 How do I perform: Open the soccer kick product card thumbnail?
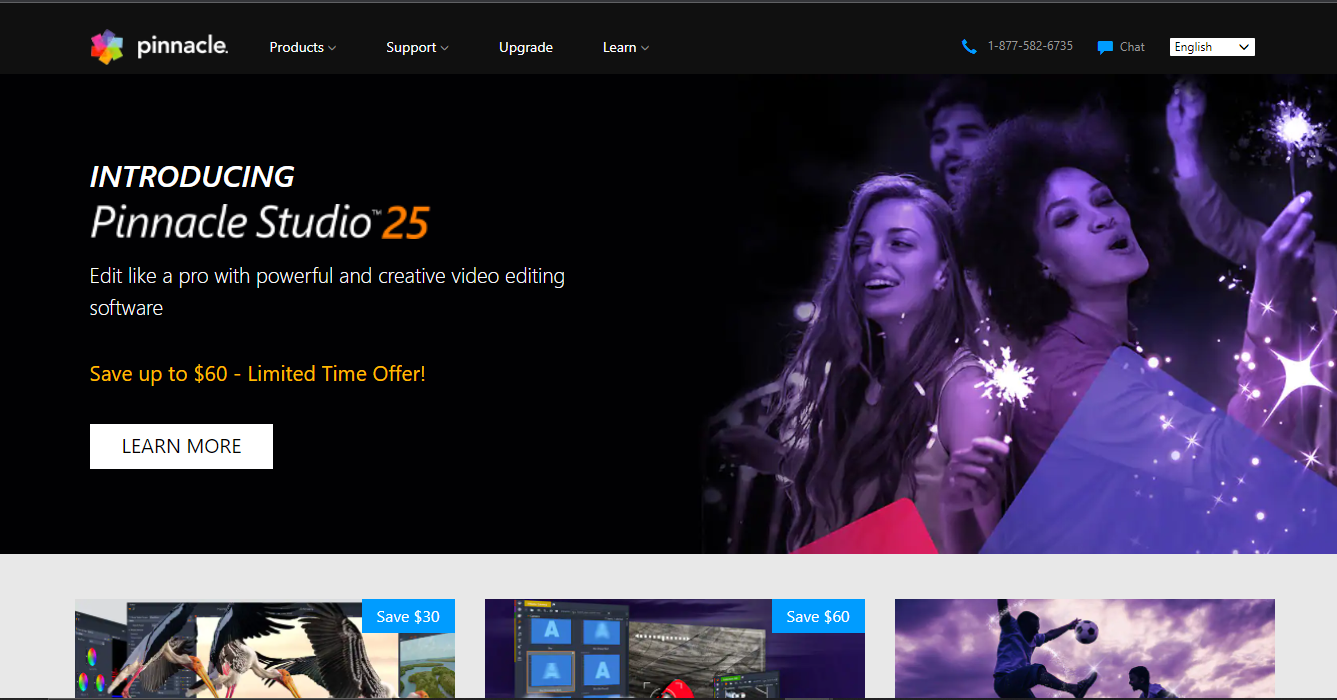(1085, 649)
